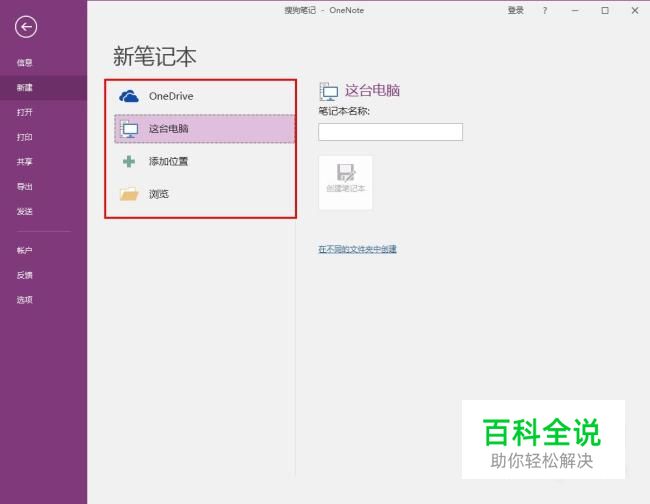
Task: Minimize the OneNote window
Action: pos(575,10)
